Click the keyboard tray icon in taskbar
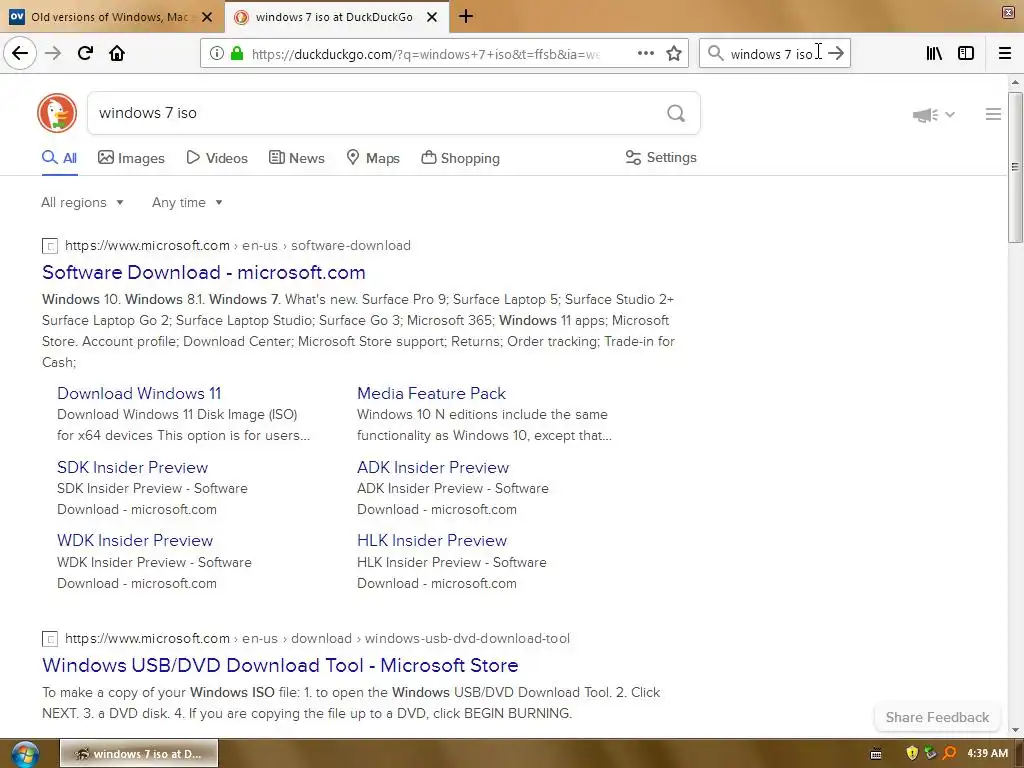The height and width of the screenshot is (768, 1024). (876, 754)
